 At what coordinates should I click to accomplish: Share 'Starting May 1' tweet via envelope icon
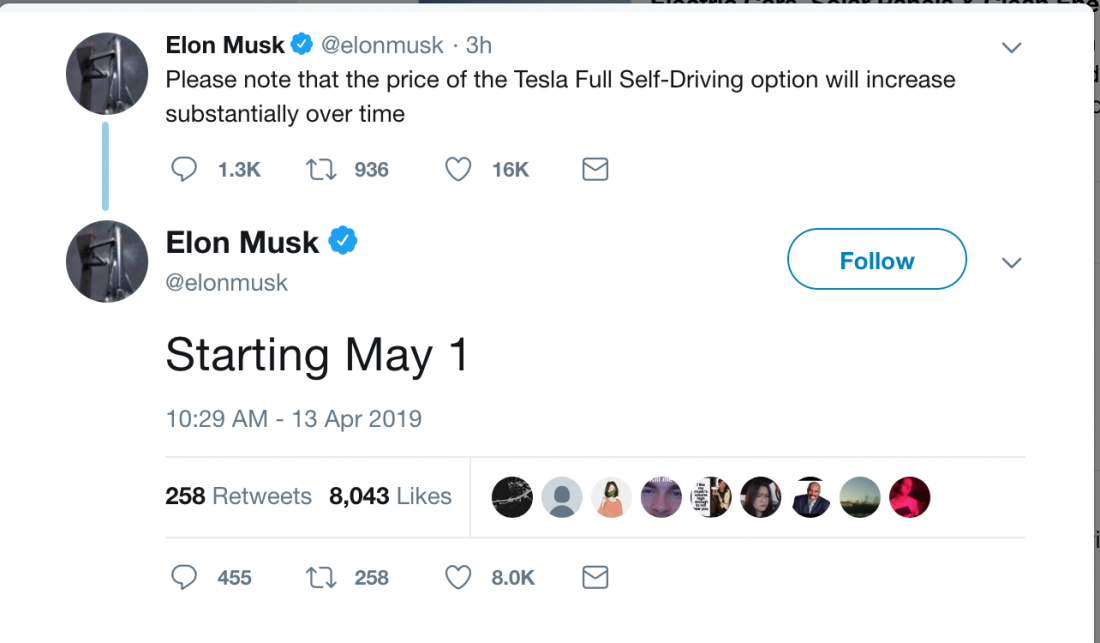point(595,577)
